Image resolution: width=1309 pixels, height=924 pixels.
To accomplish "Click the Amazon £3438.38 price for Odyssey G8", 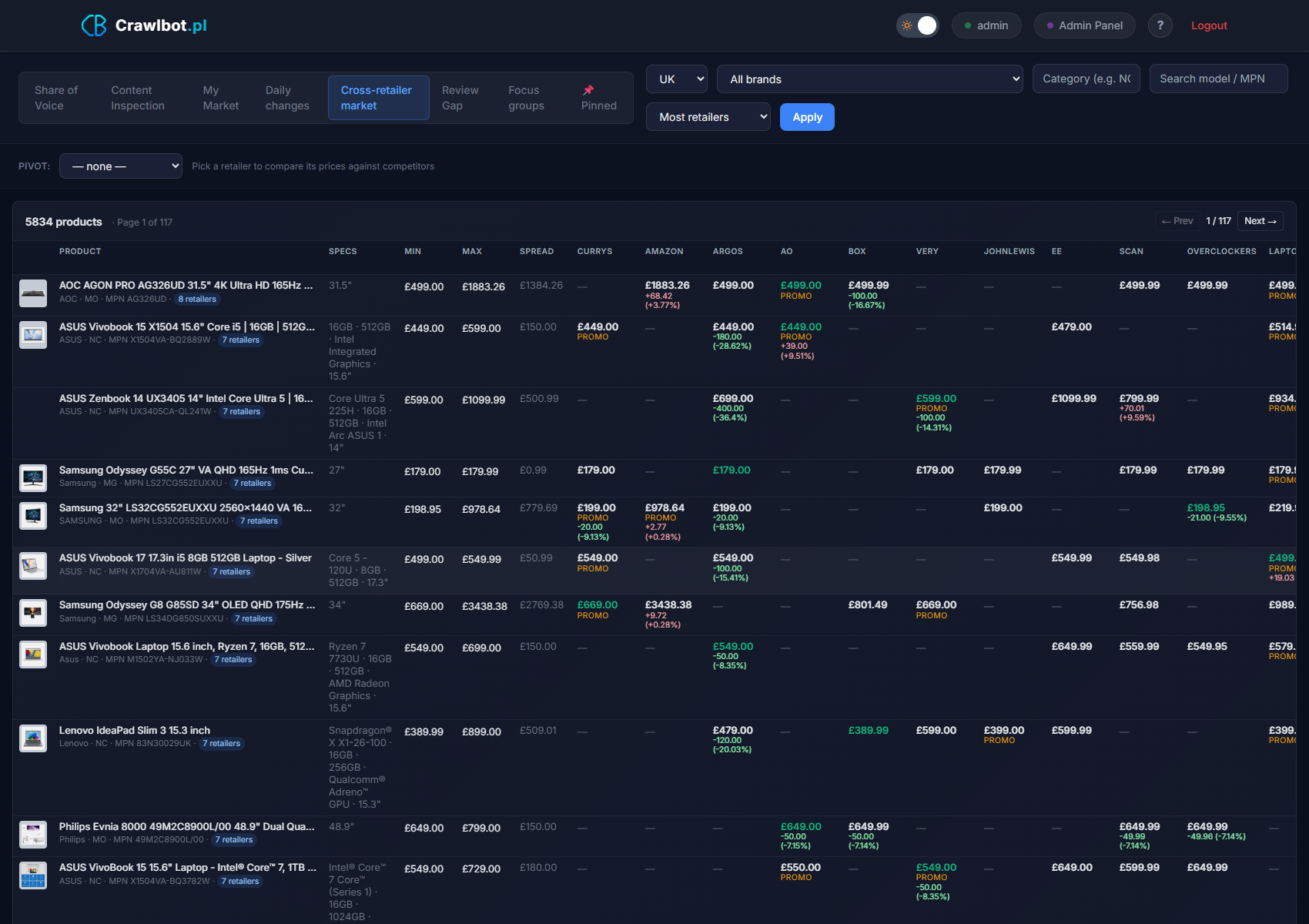I will click(x=668, y=605).
